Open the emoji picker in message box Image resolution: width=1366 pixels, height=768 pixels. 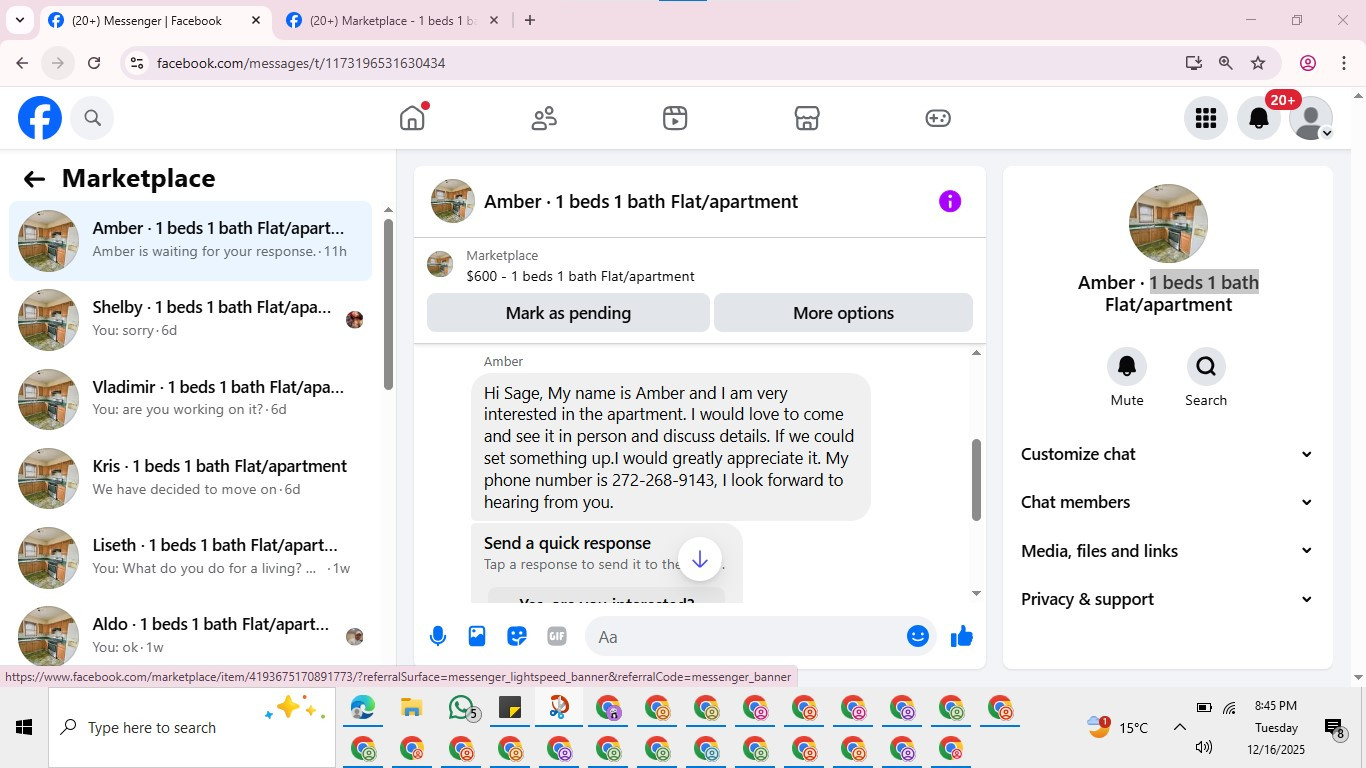click(918, 636)
